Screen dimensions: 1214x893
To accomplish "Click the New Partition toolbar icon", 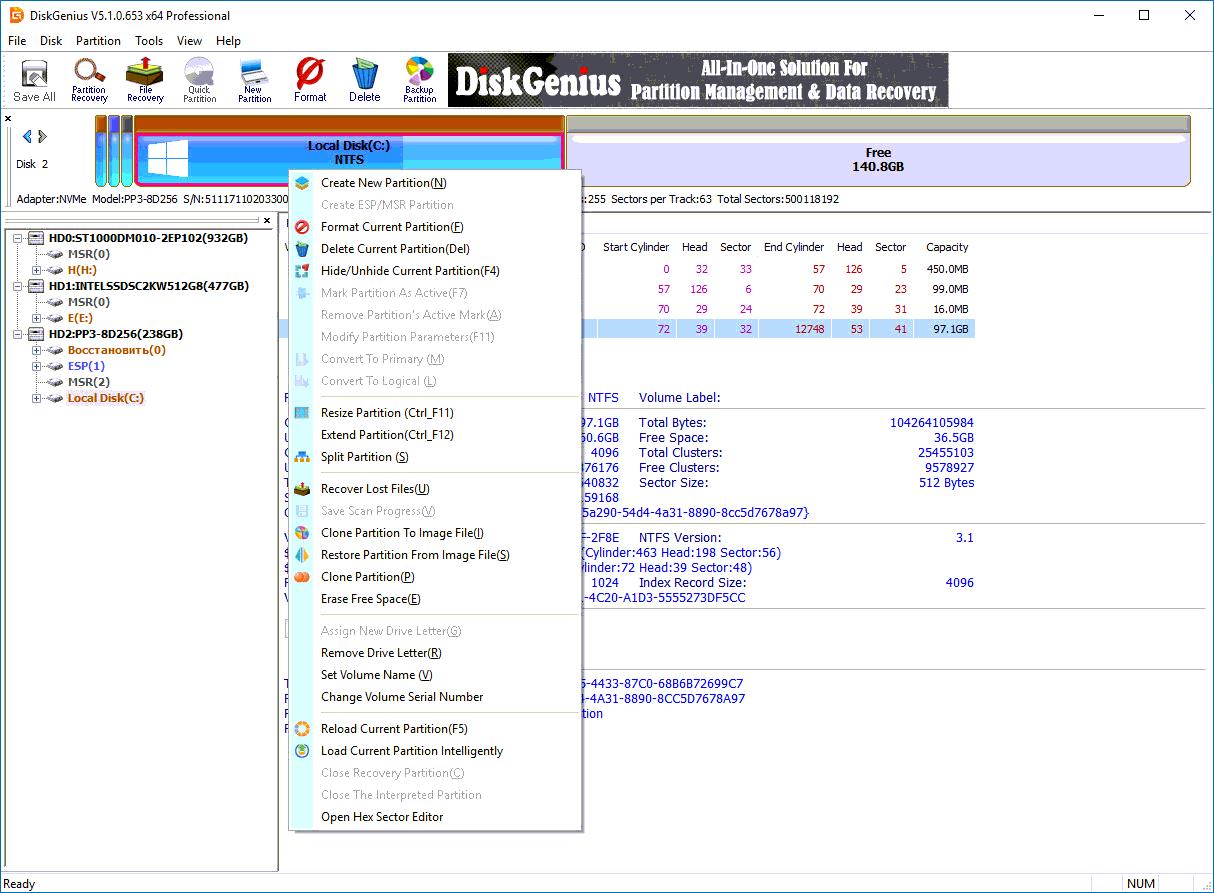I will pos(254,80).
